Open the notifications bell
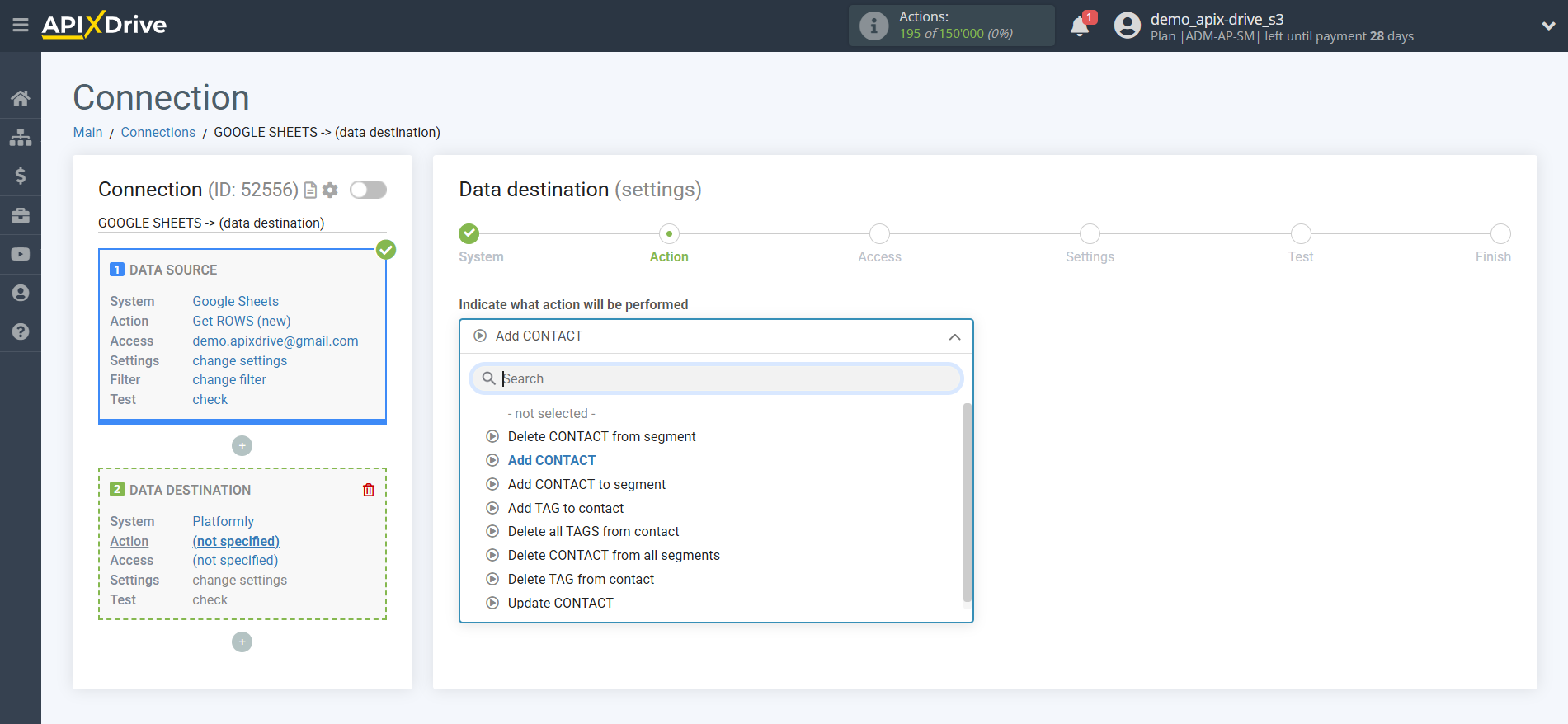Viewport: 1568px width, 724px height. coord(1080,26)
